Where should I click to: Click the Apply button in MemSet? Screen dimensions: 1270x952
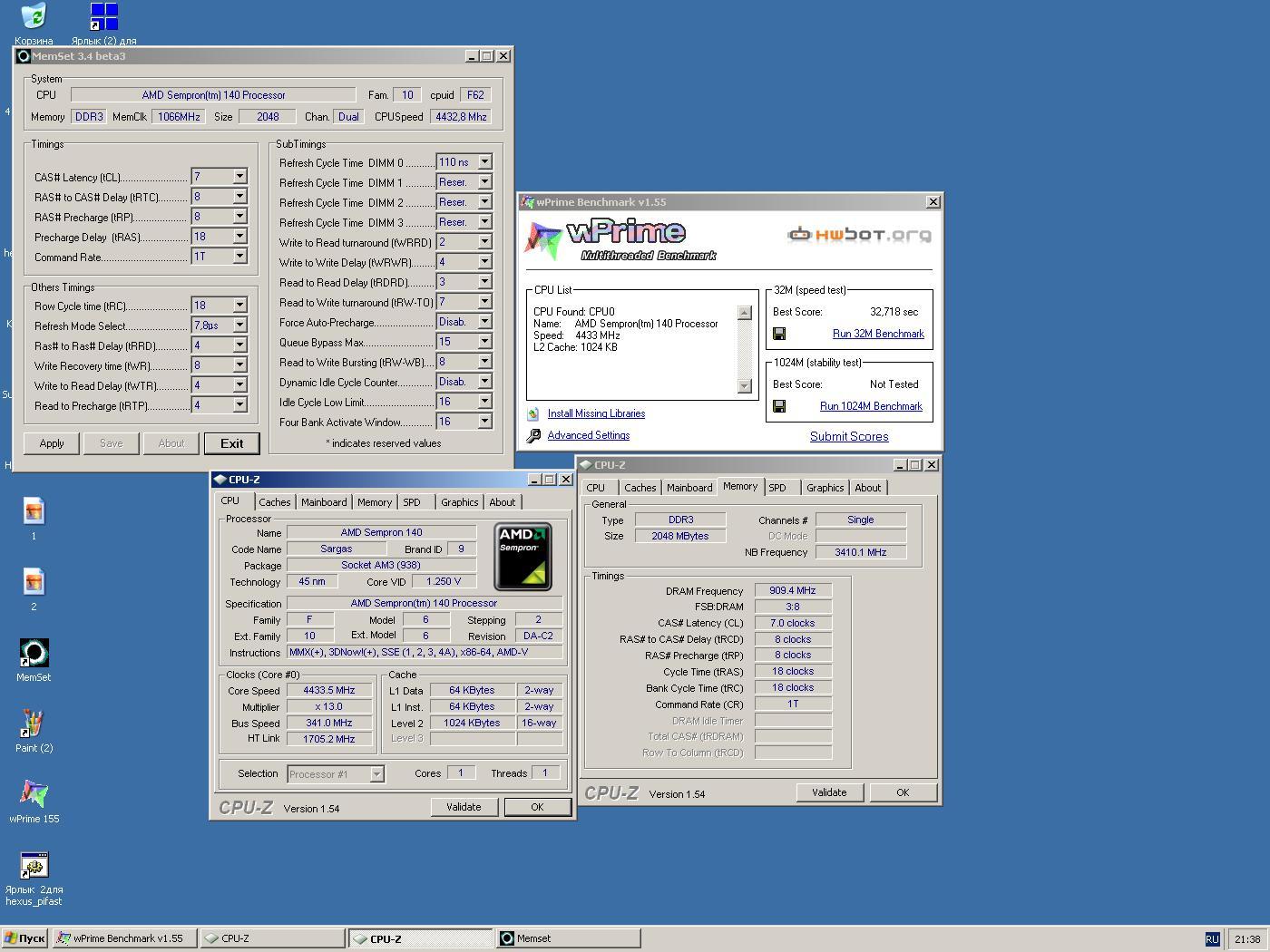click(x=52, y=443)
